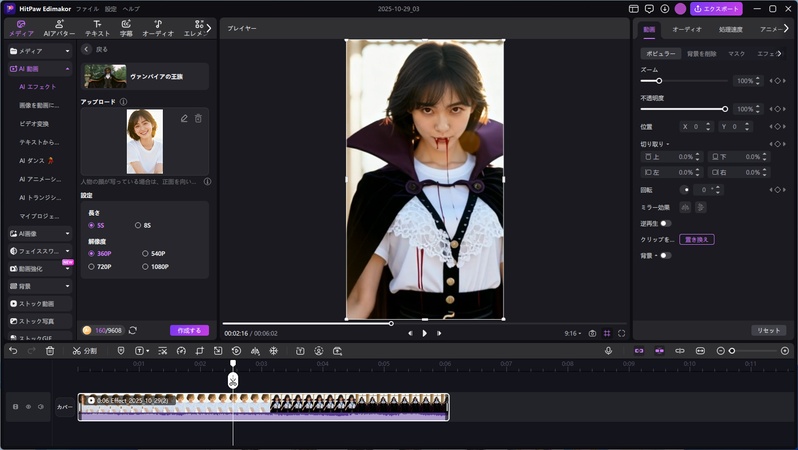Viewport: 798px width, 450px height.
Task: Expand the AI画像 section
Action: (40, 234)
